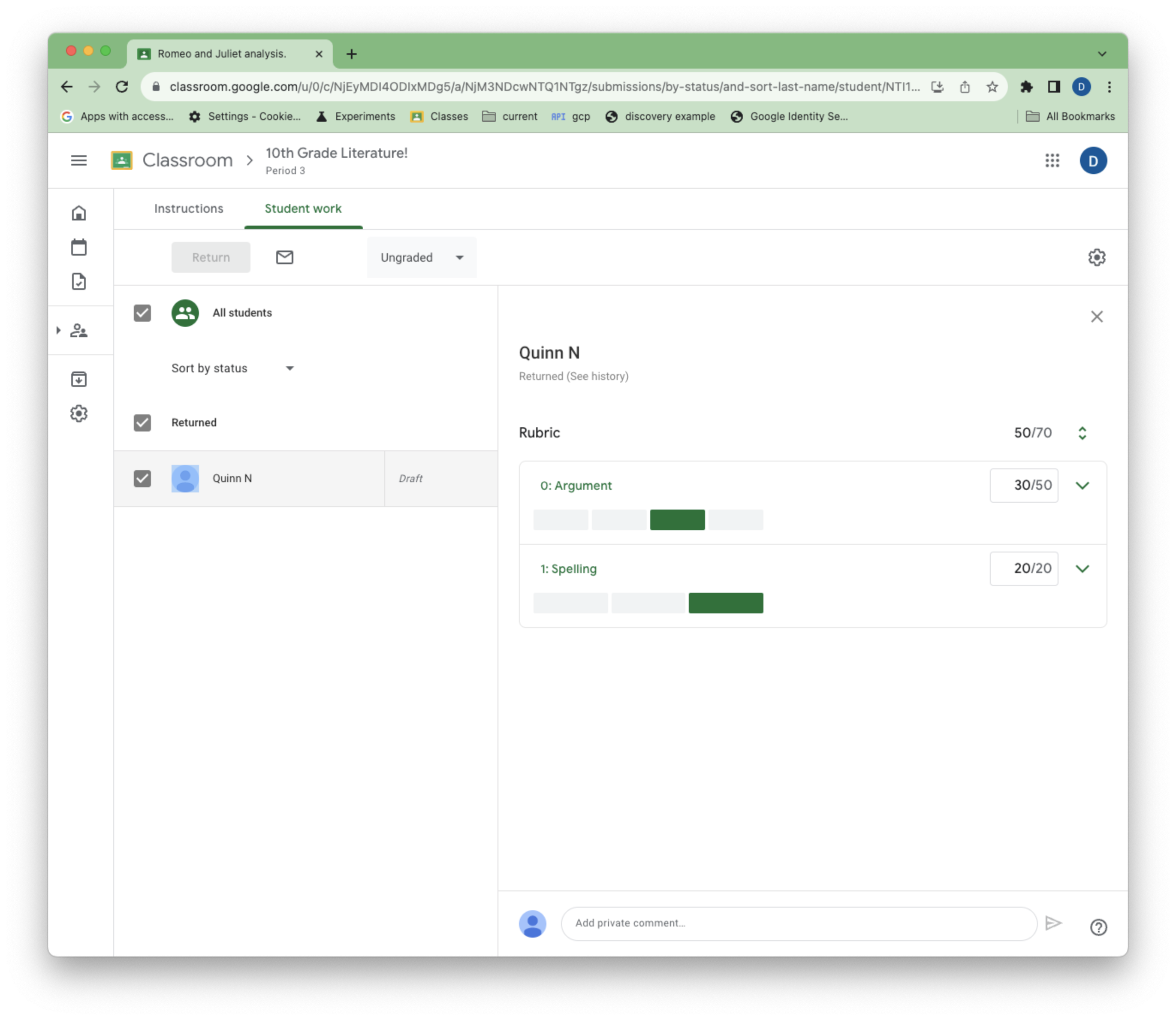
Task: Click the assignments icon in sidebar
Action: (79, 281)
